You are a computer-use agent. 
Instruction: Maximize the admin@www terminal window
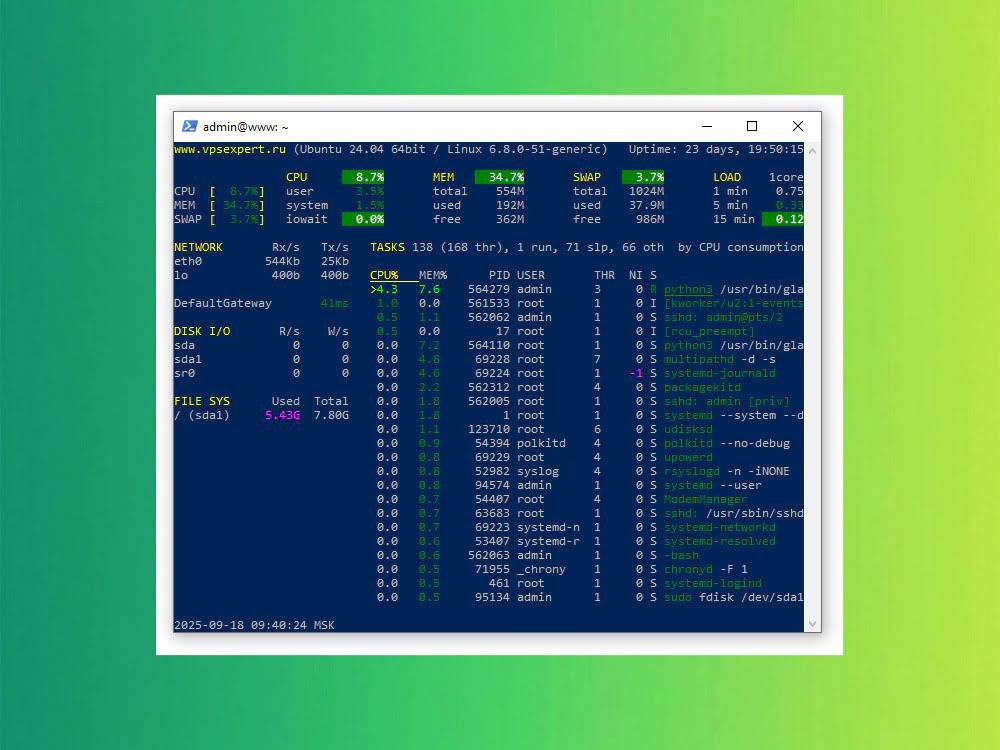point(752,126)
